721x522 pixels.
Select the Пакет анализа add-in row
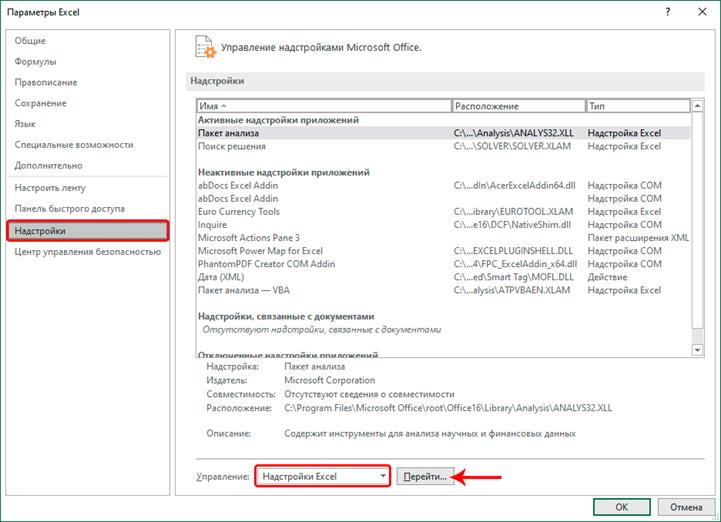pyautogui.click(x=443, y=133)
